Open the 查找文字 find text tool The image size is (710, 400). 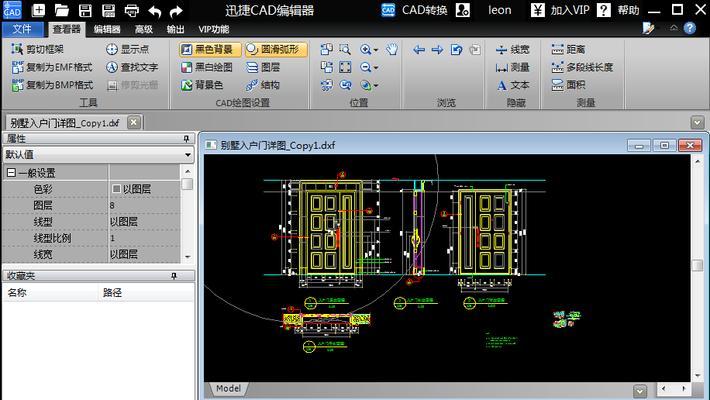[x=132, y=67]
